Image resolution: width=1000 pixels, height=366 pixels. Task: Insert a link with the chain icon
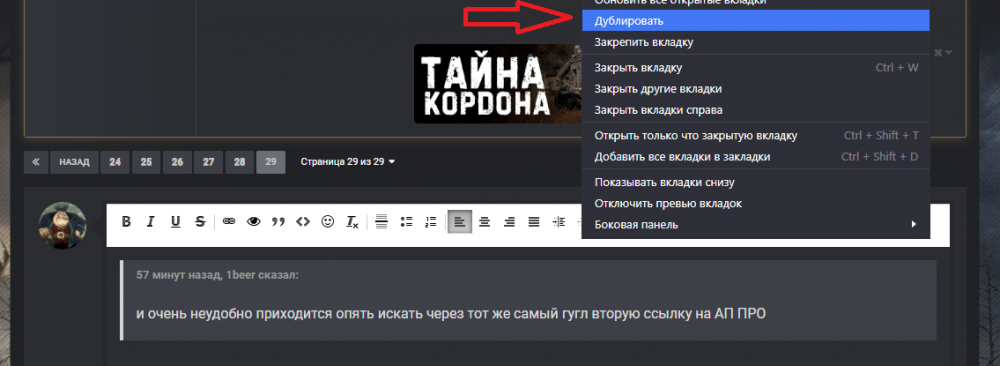pos(229,222)
